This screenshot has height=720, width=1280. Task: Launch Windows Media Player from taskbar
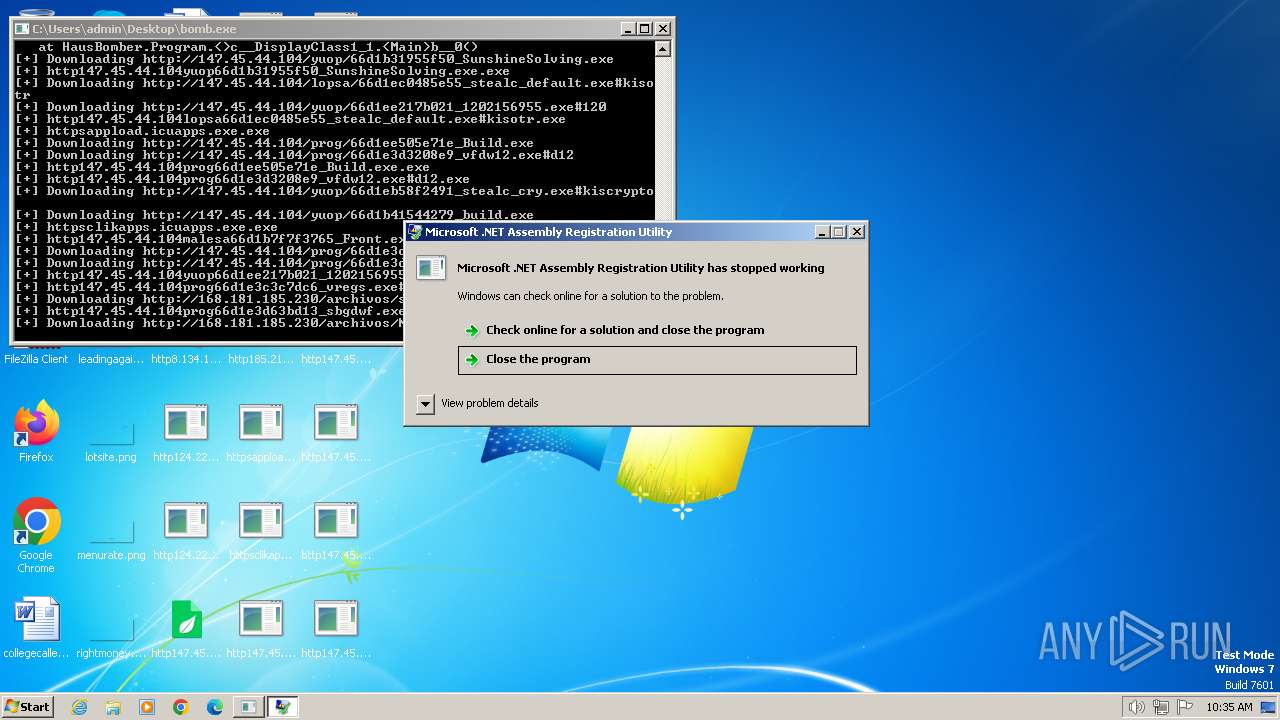(x=147, y=707)
